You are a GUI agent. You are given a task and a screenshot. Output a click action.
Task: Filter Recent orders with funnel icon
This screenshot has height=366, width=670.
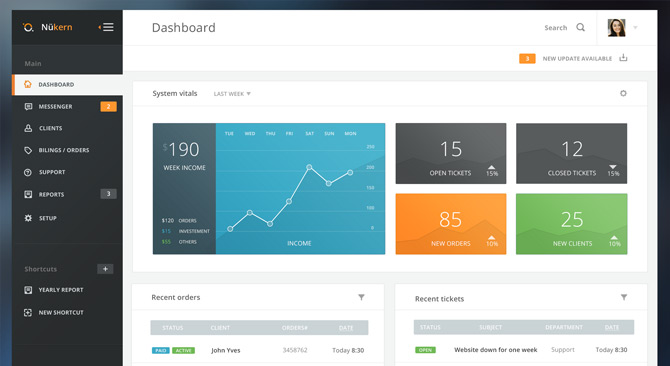click(361, 297)
